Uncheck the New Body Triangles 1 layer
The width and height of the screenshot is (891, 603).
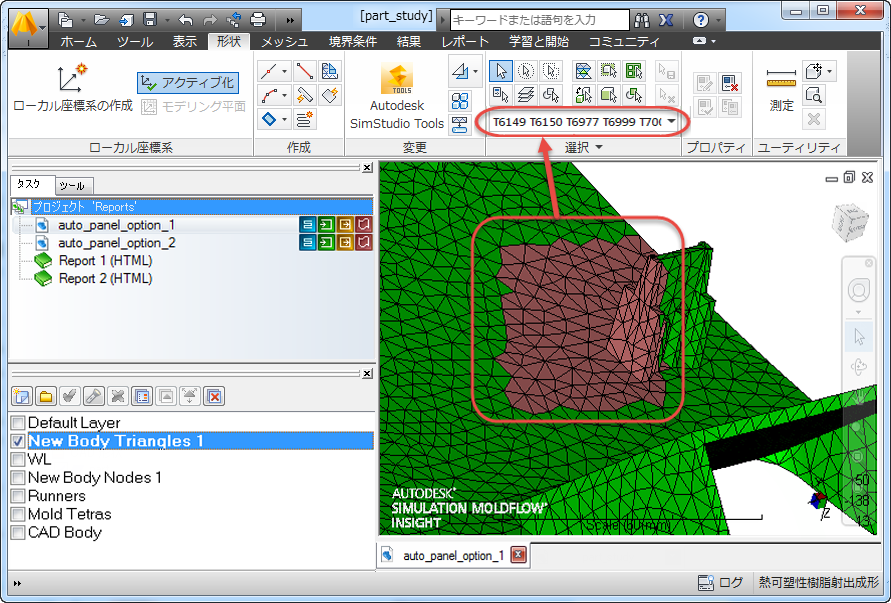coord(18,440)
